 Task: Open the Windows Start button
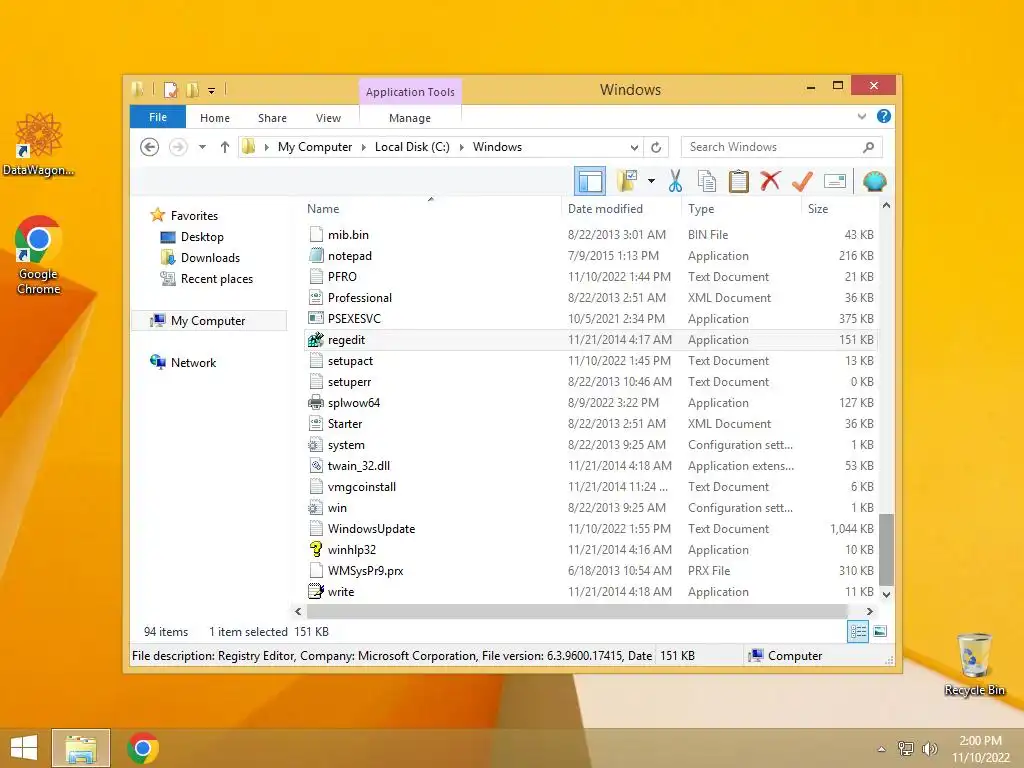point(24,748)
